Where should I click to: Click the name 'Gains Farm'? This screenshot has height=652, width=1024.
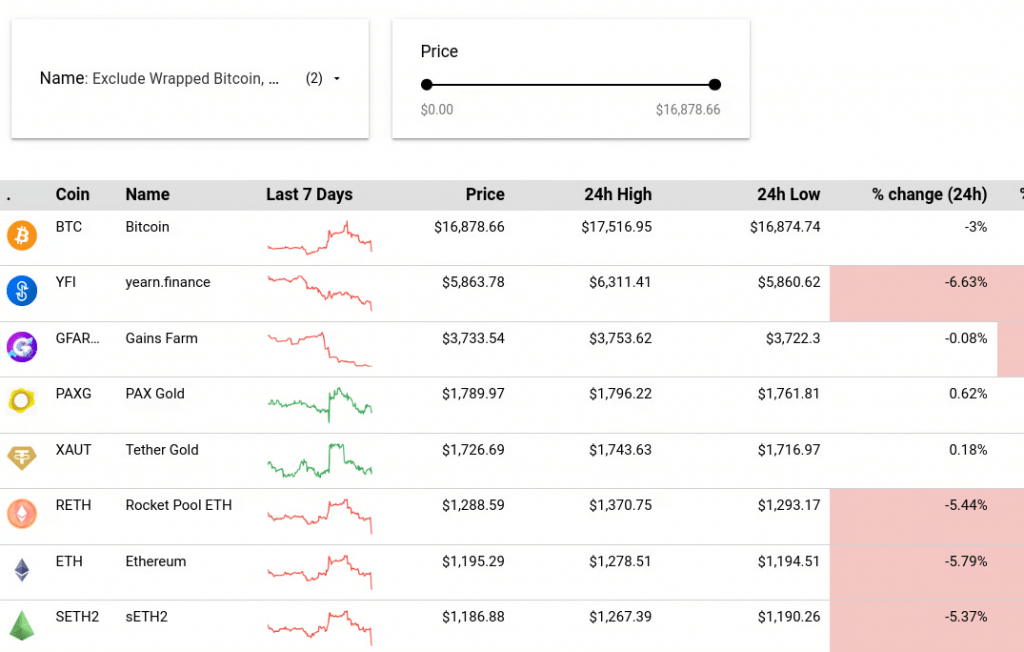point(161,338)
